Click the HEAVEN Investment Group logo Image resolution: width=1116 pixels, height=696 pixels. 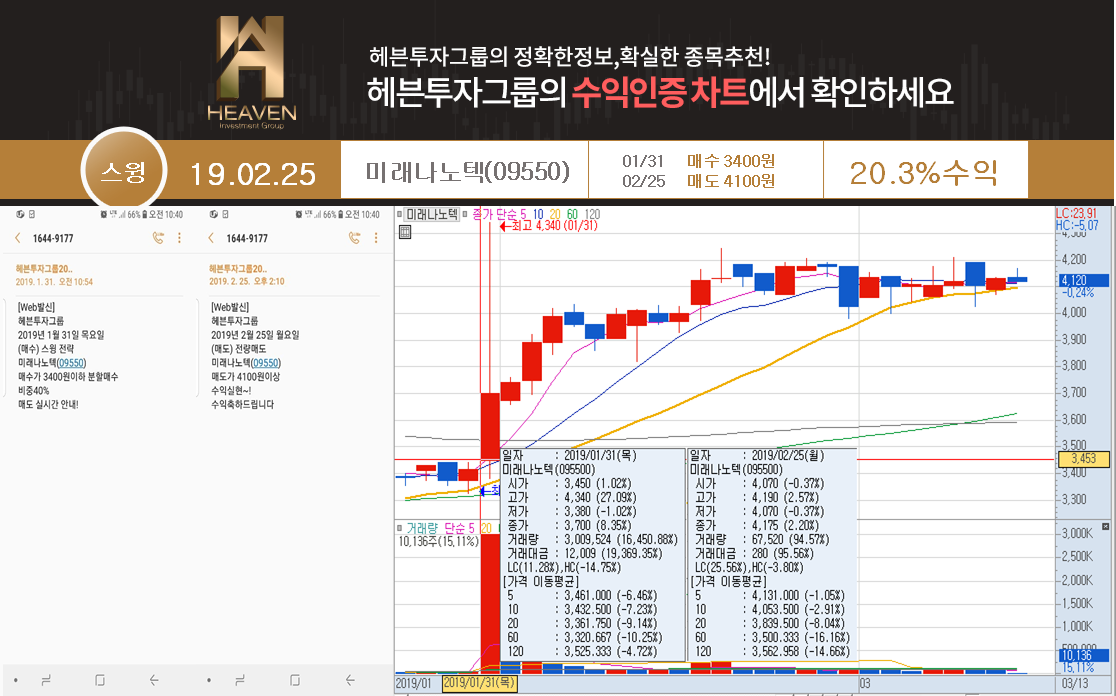251,73
